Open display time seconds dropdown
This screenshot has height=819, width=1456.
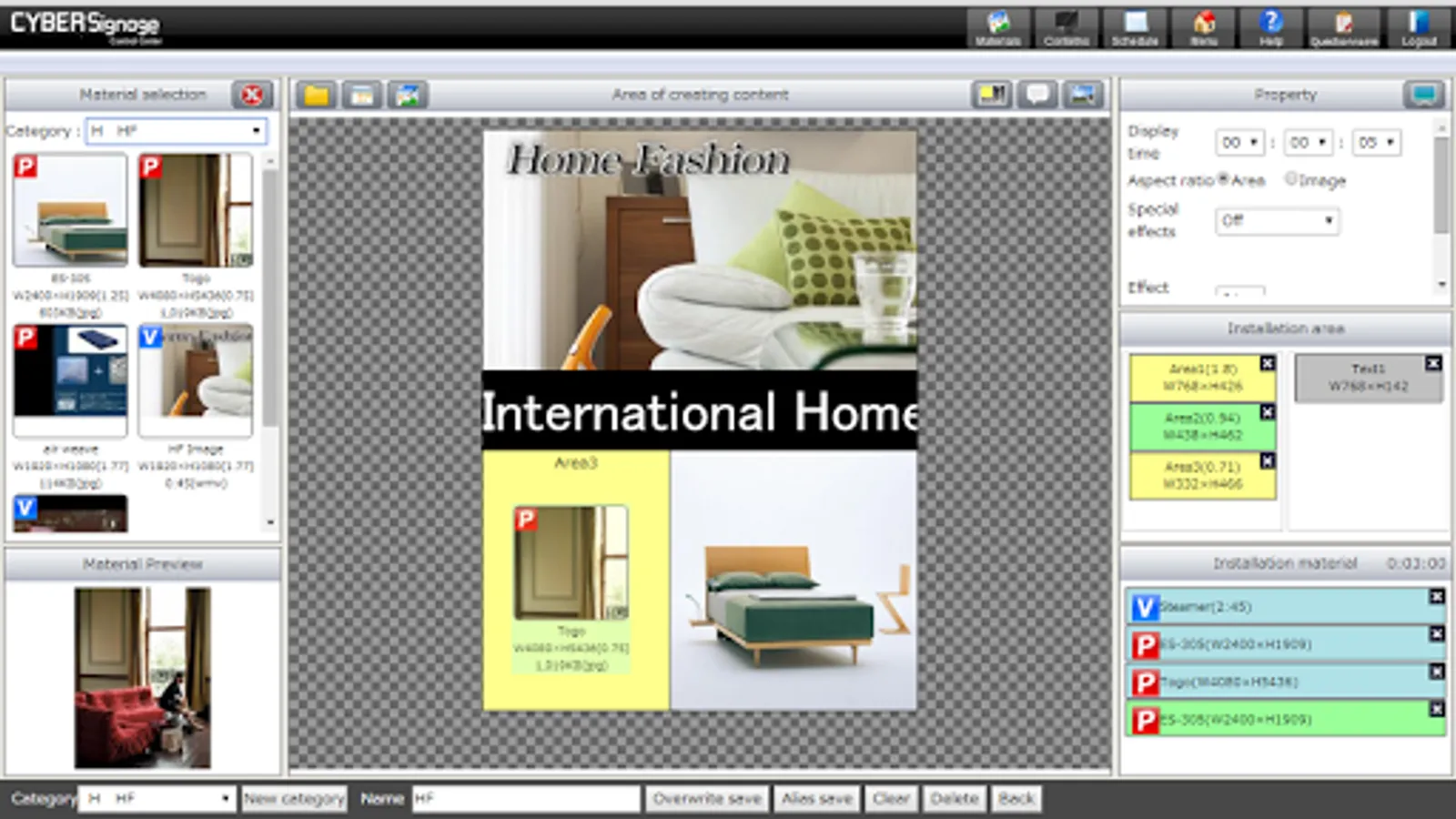tap(1376, 143)
